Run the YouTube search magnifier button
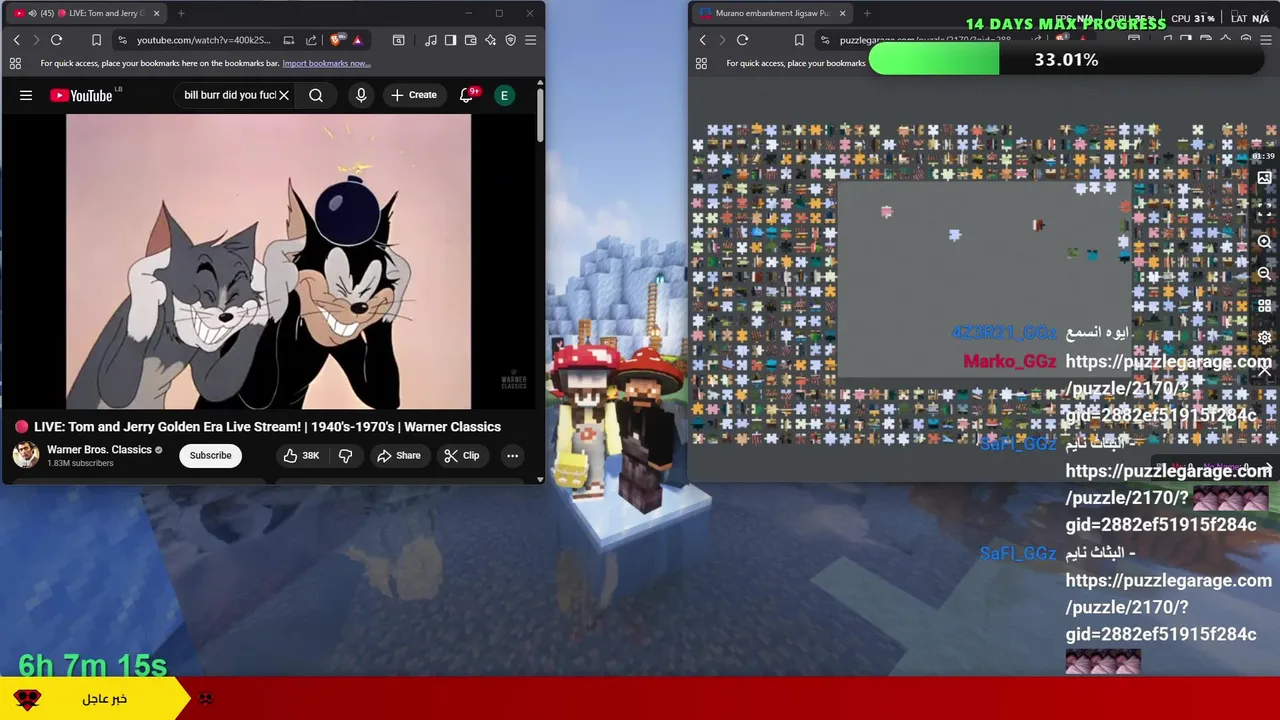Screen dimensions: 1280x720 [x=316, y=95]
